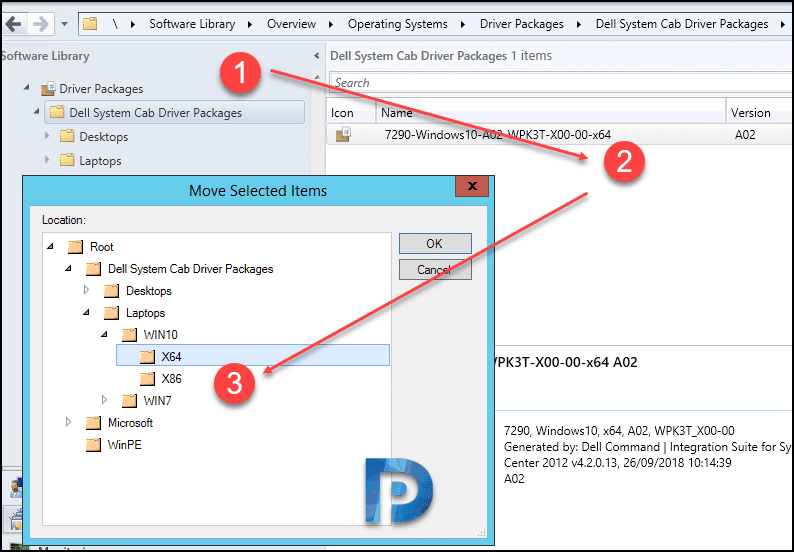Click X64 folder icon in dialog

(x=147, y=357)
